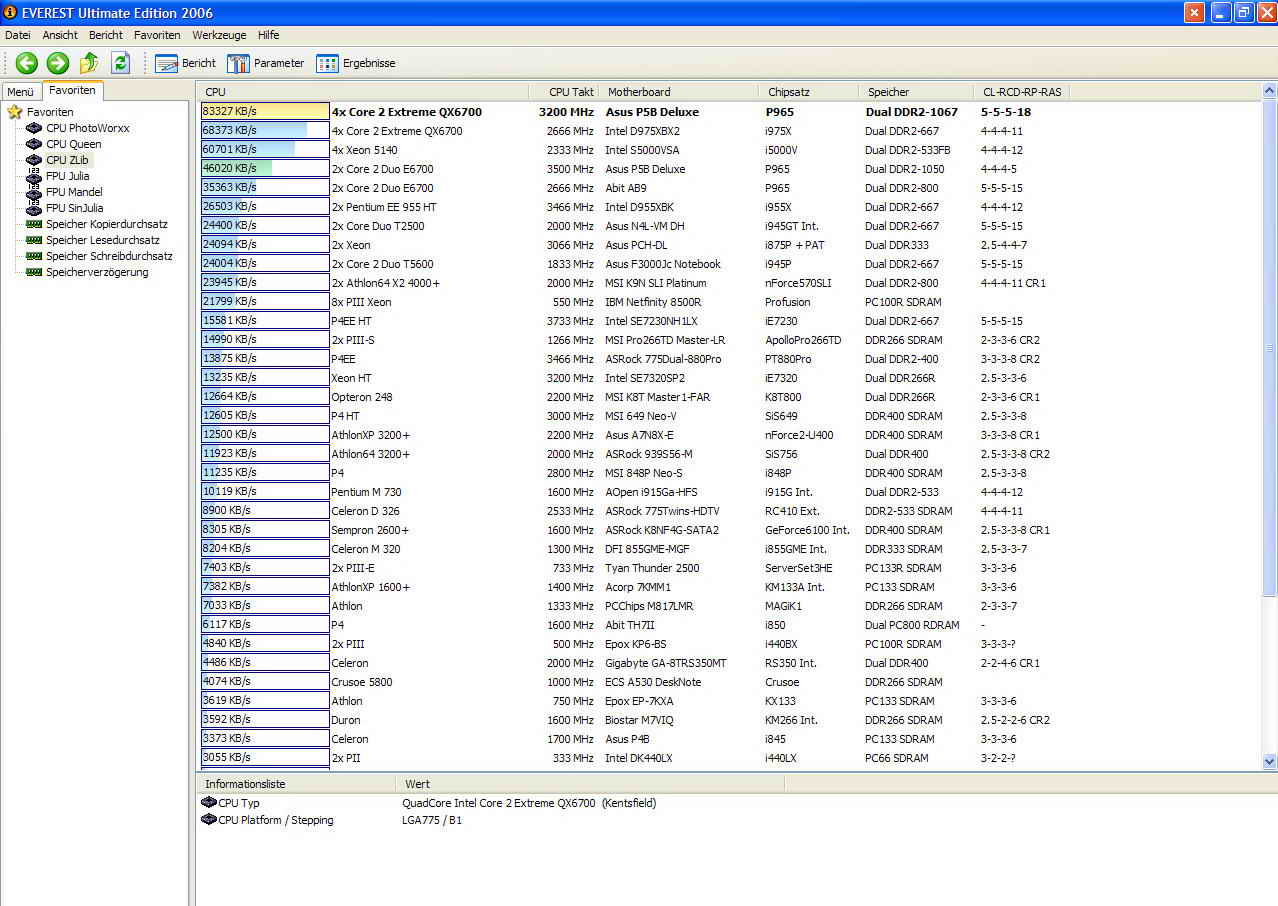
Task: Select Speicher Lesedurchsatz in tree
Action: (103, 240)
